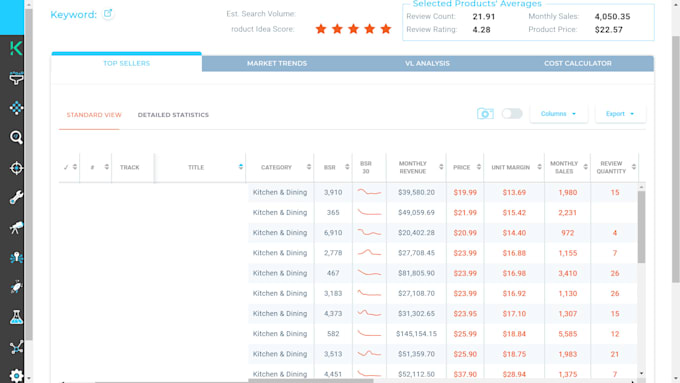Click the BSR value 6,910

tap(333, 233)
